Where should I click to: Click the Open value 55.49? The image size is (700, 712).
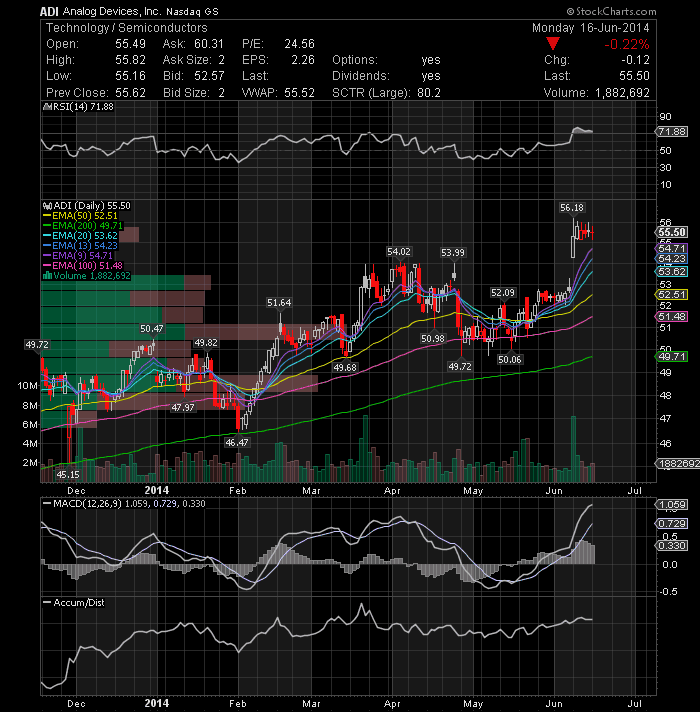coord(130,44)
